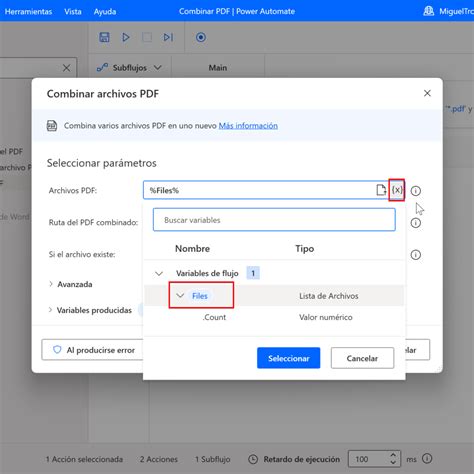
Task: Clear the actions search with the X
Action: pyautogui.click(x=66, y=68)
